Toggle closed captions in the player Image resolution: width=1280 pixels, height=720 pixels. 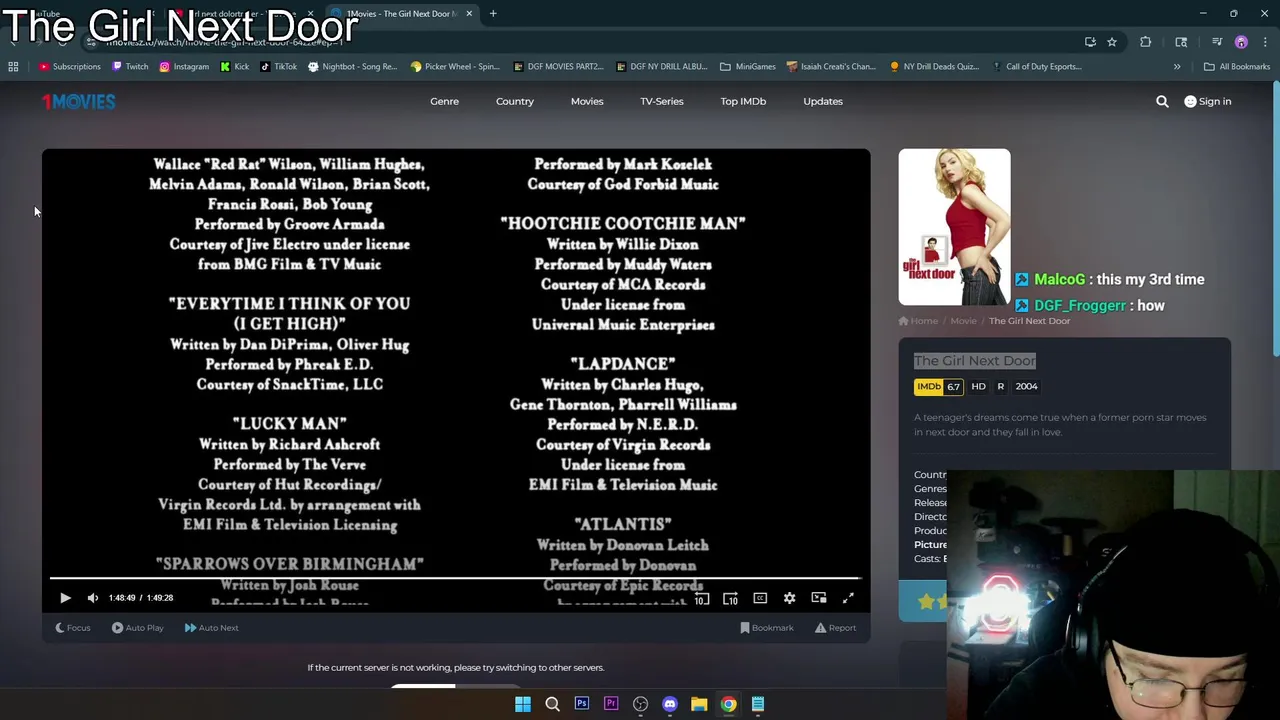tap(760, 598)
